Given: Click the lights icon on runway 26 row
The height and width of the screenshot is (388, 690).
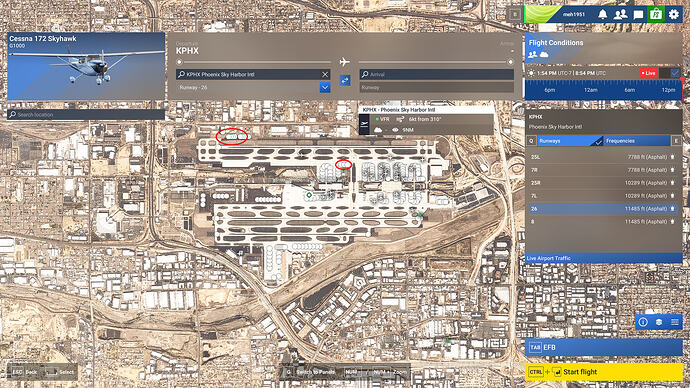Looking at the screenshot, I should pyautogui.click(x=672, y=209).
